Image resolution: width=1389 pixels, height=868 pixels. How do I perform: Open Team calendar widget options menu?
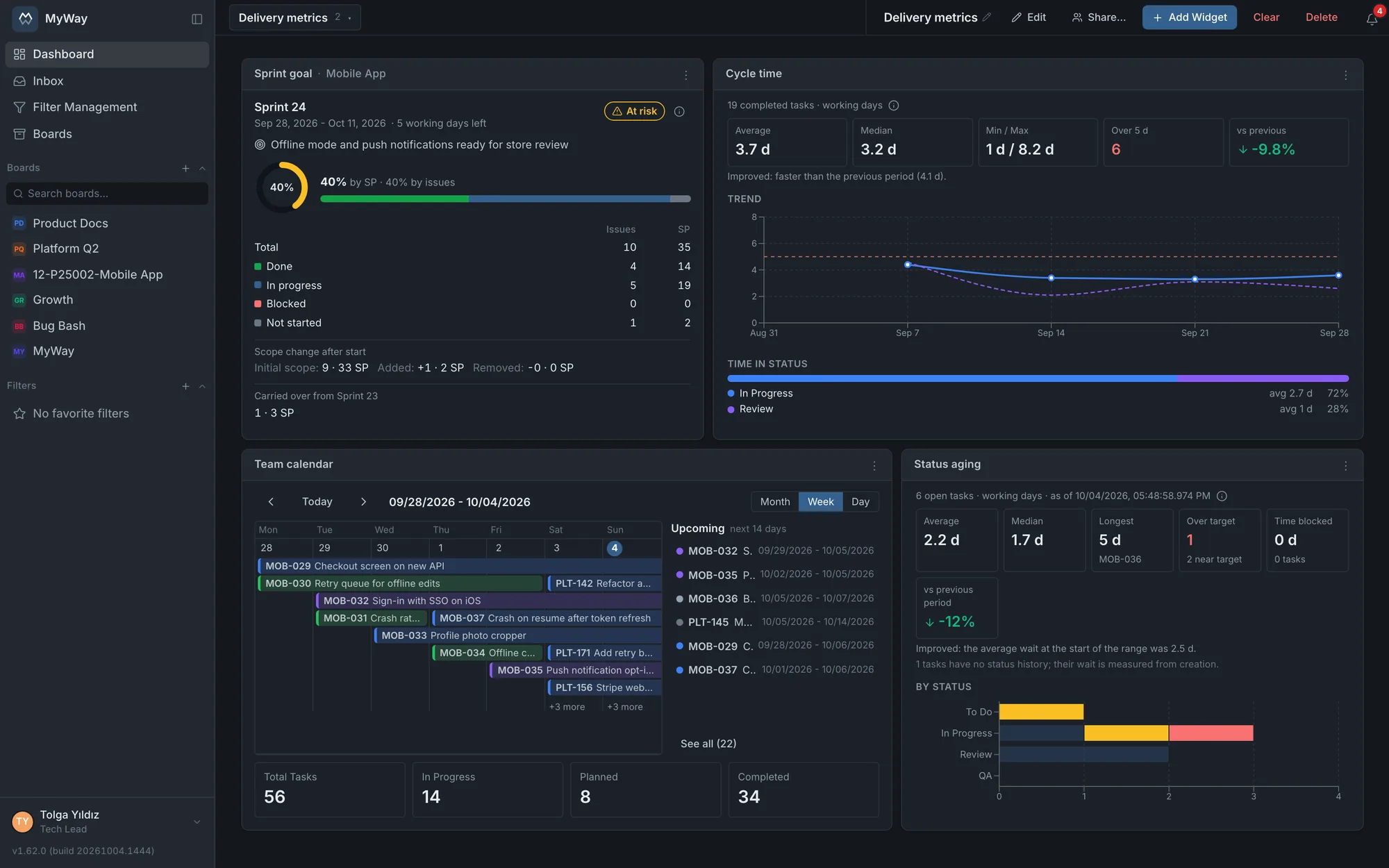coord(874,465)
